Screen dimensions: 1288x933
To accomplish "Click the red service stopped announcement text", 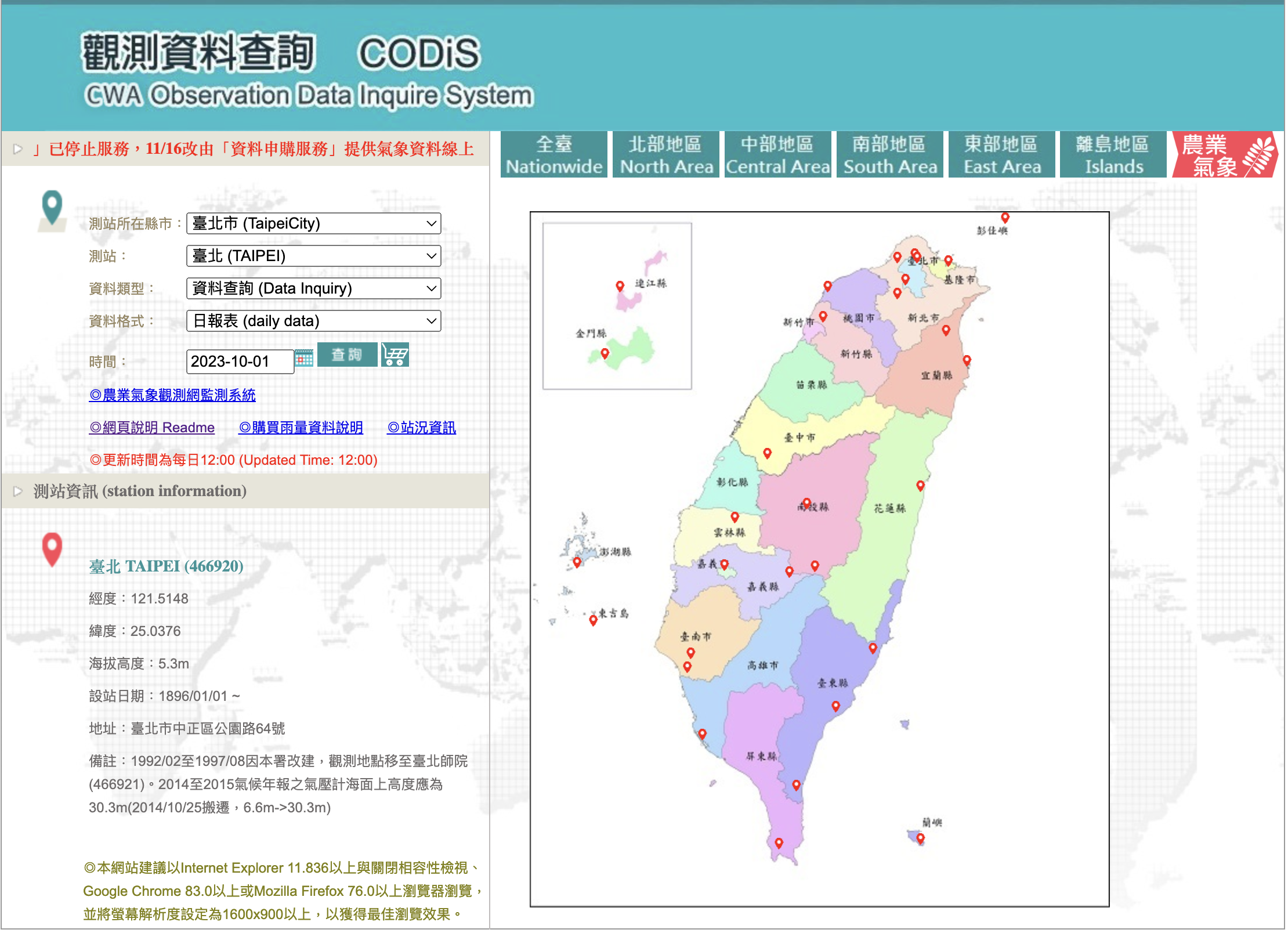I will click(253, 149).
